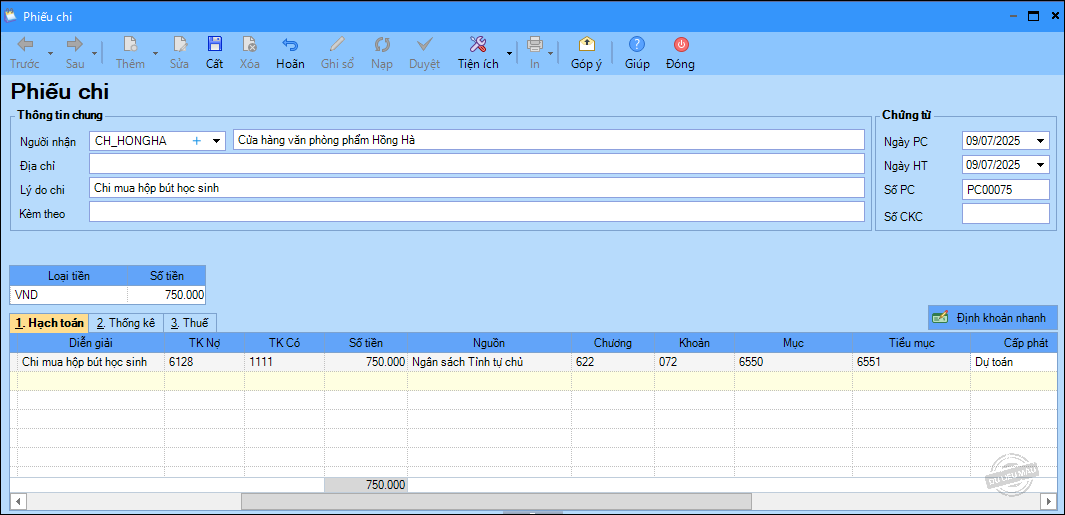Save the voucher with the Cất icon
Viewport: 1065px width, 515px height.
215,45
